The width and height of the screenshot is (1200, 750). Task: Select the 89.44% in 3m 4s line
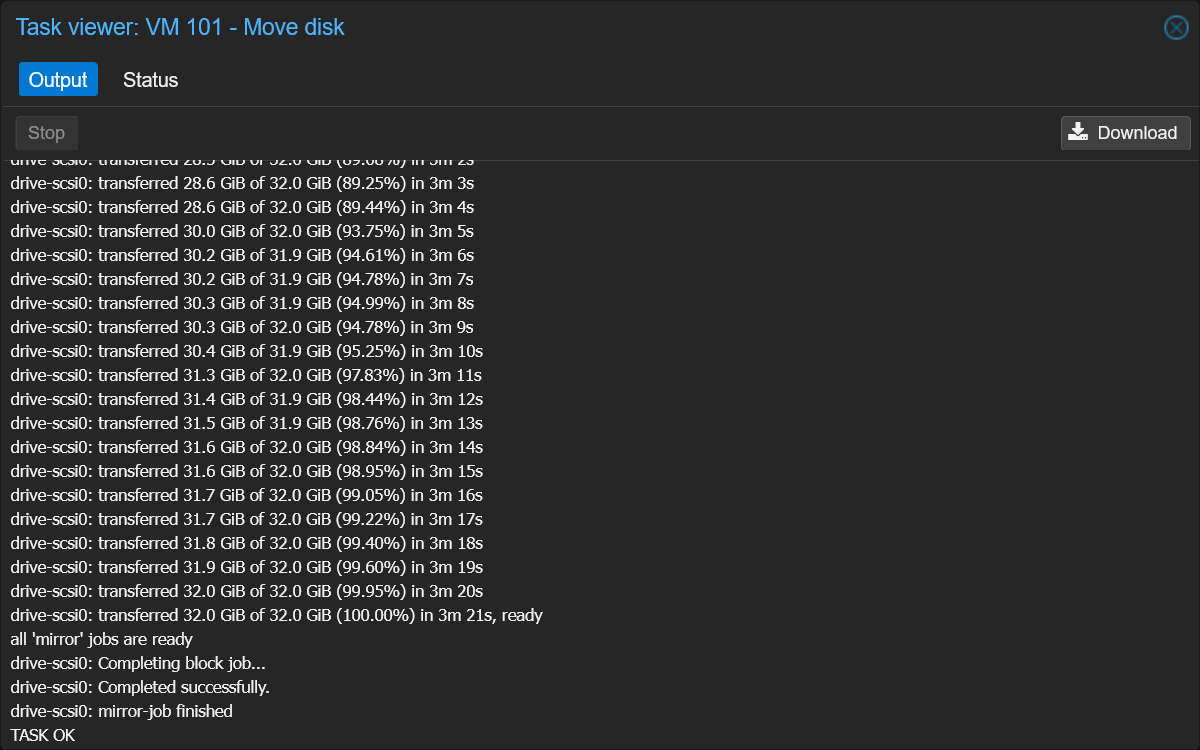click(x=242, y=207)
